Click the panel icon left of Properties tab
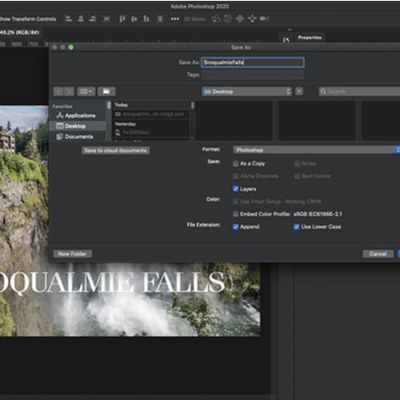Screen dimensions: 400x400 click(286, 40)
